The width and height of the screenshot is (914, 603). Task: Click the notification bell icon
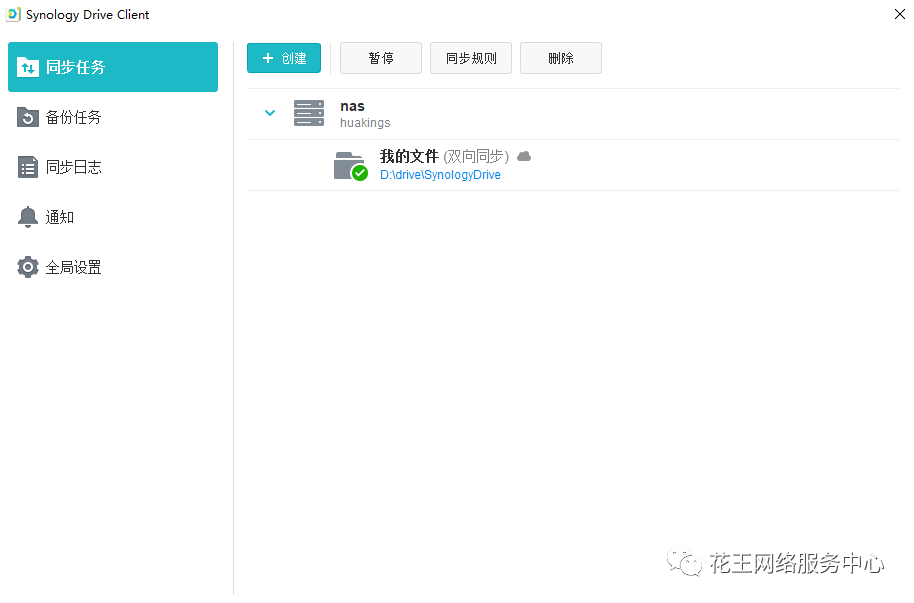[27, 217]
